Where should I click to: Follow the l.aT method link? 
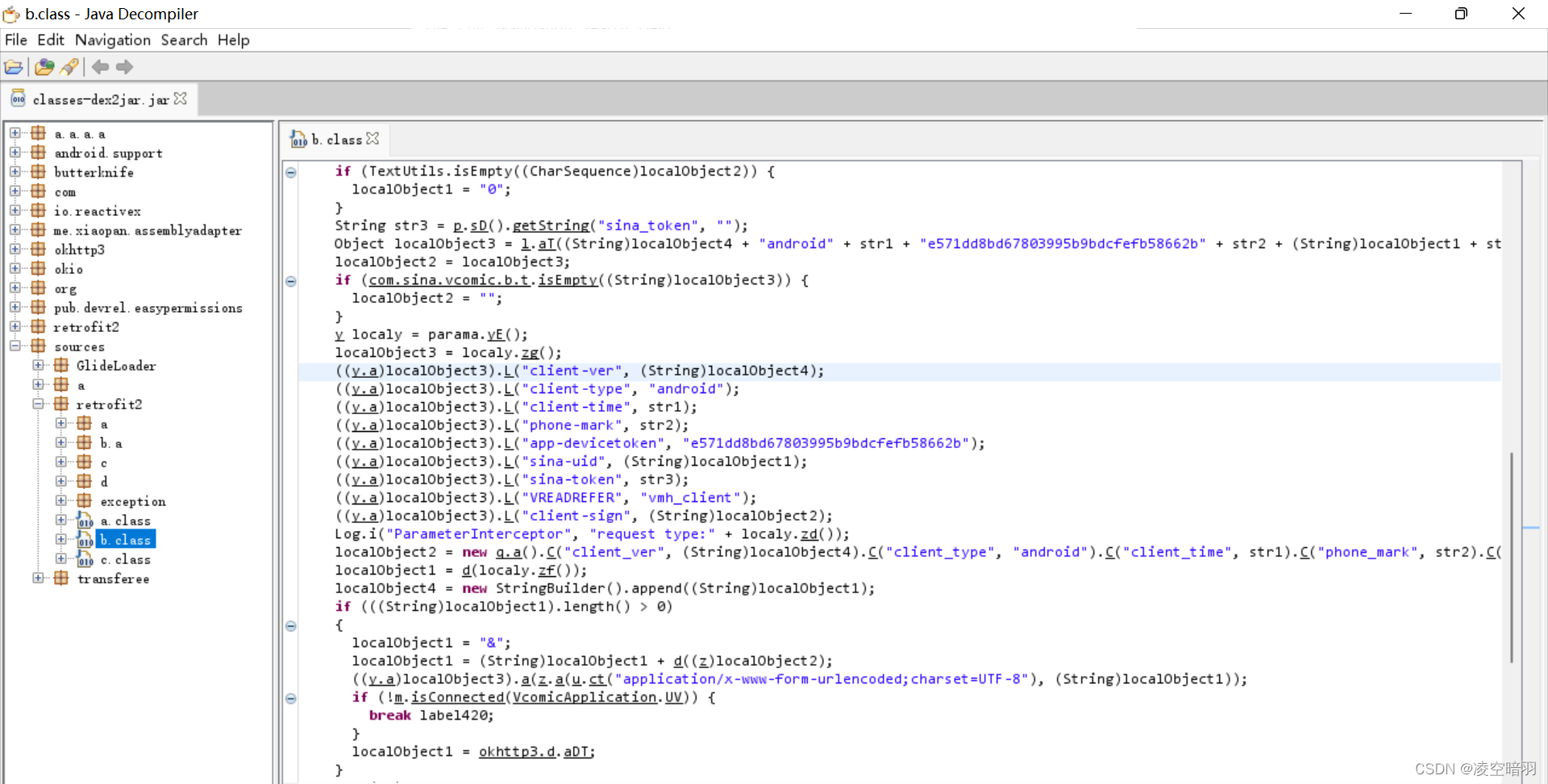(539, 243)
